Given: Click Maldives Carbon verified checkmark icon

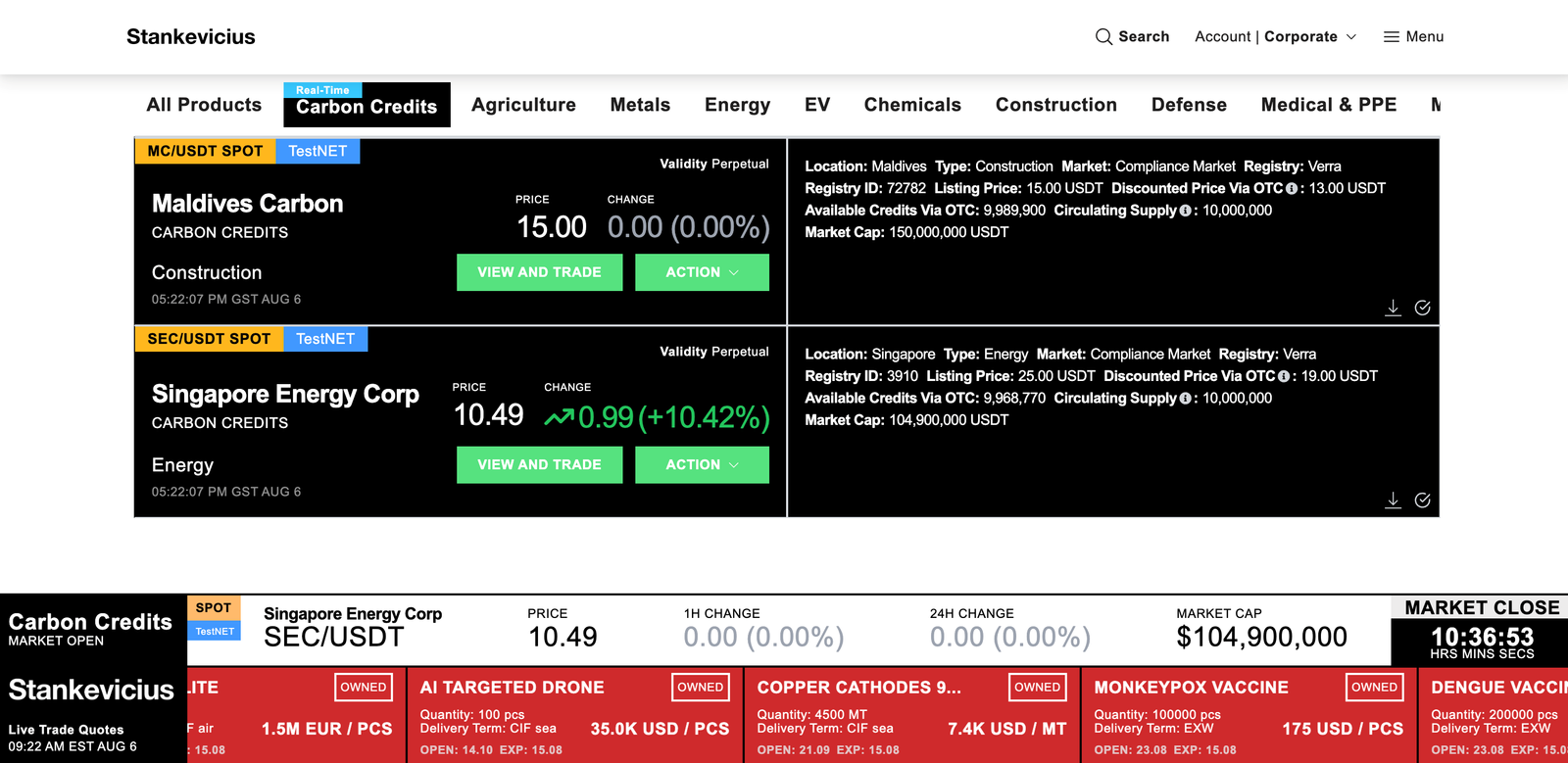Looking at the screenshot, I should [x=1422, y=308].
